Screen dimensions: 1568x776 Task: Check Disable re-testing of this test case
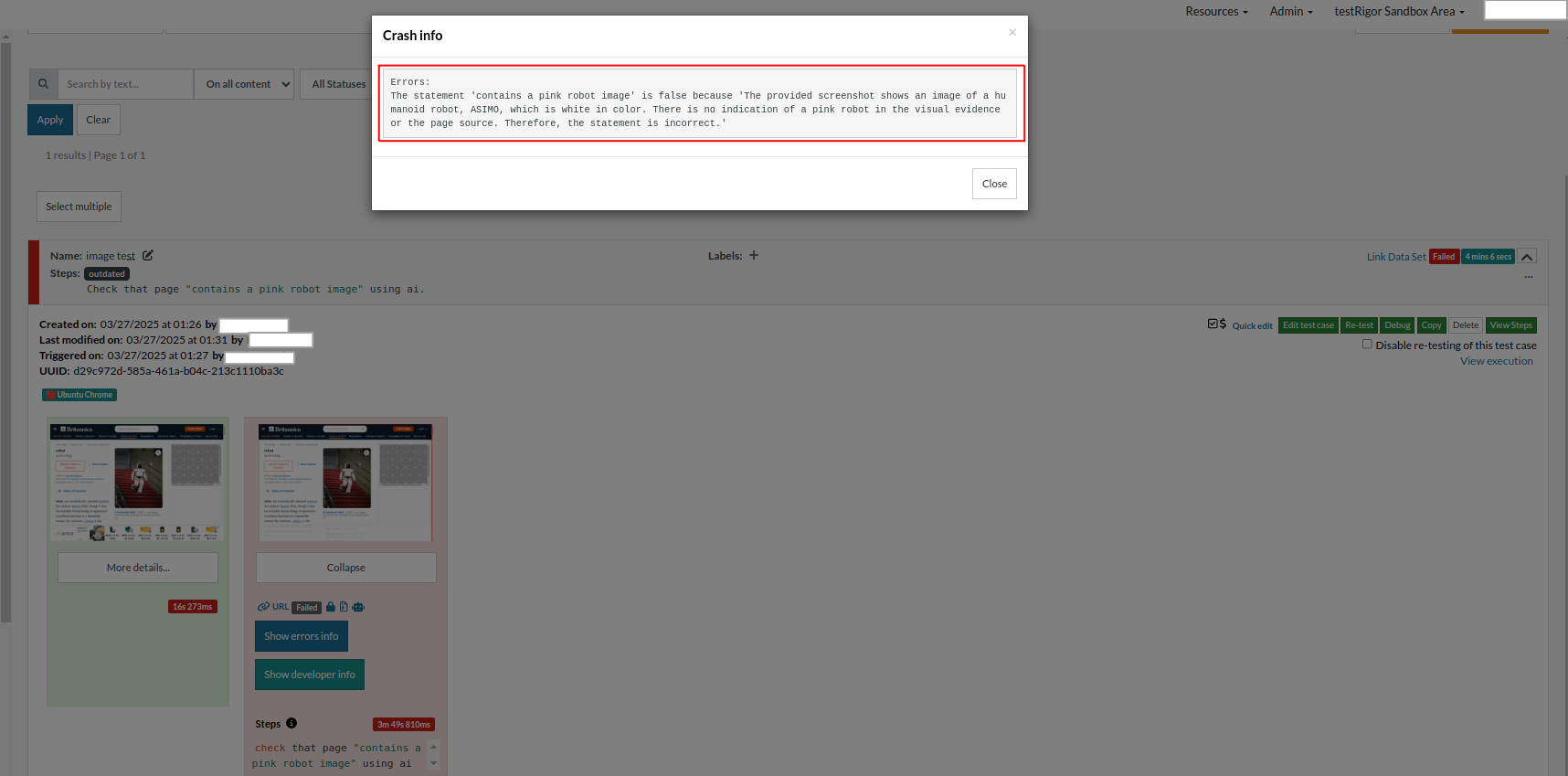[x=1367, y=345]
